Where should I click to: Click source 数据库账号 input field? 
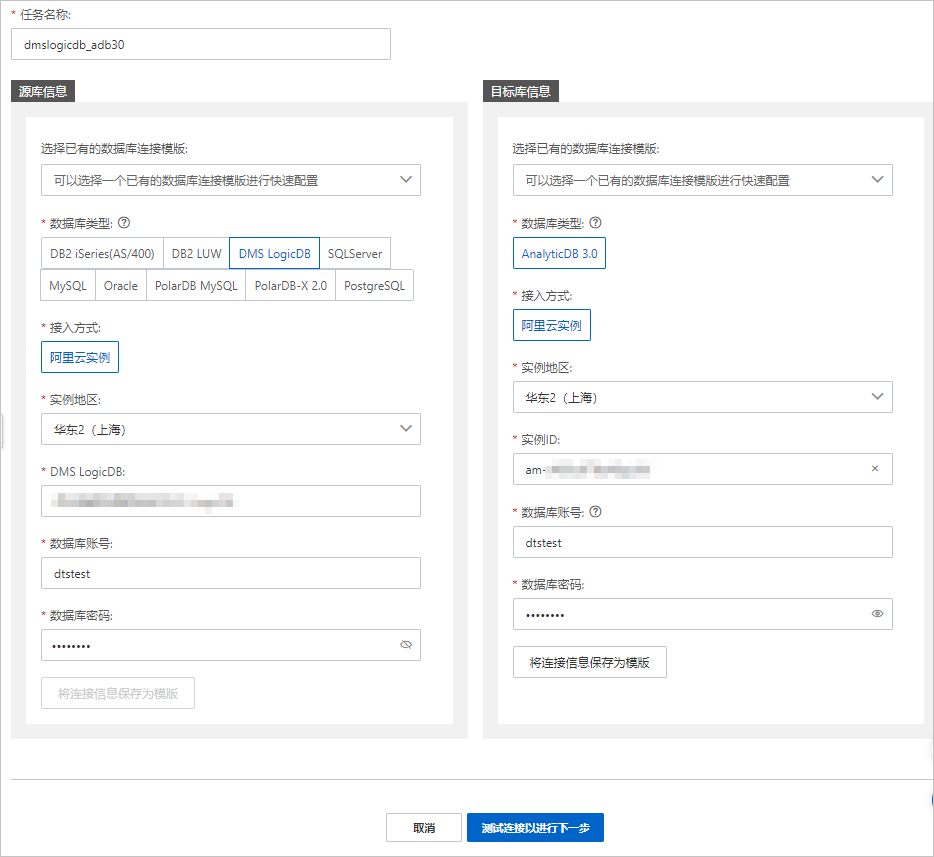click(x=231, y=574)
